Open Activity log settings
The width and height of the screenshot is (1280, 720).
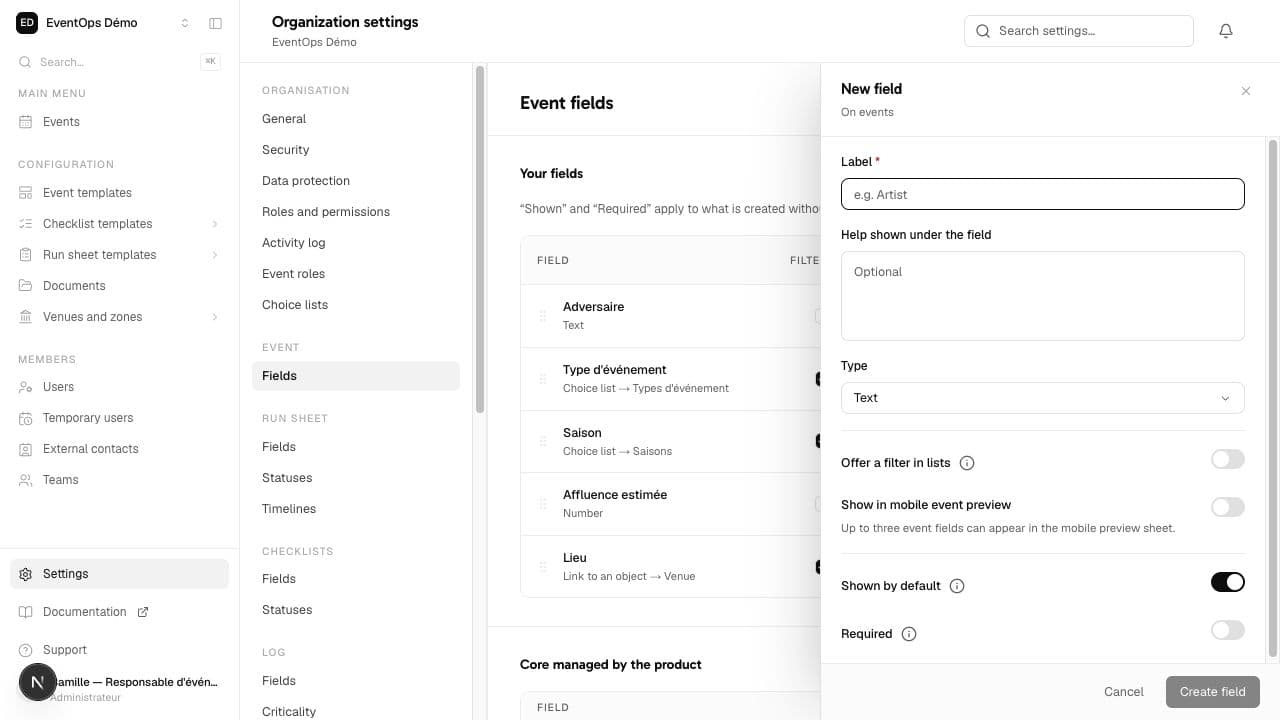click(356, 243)
